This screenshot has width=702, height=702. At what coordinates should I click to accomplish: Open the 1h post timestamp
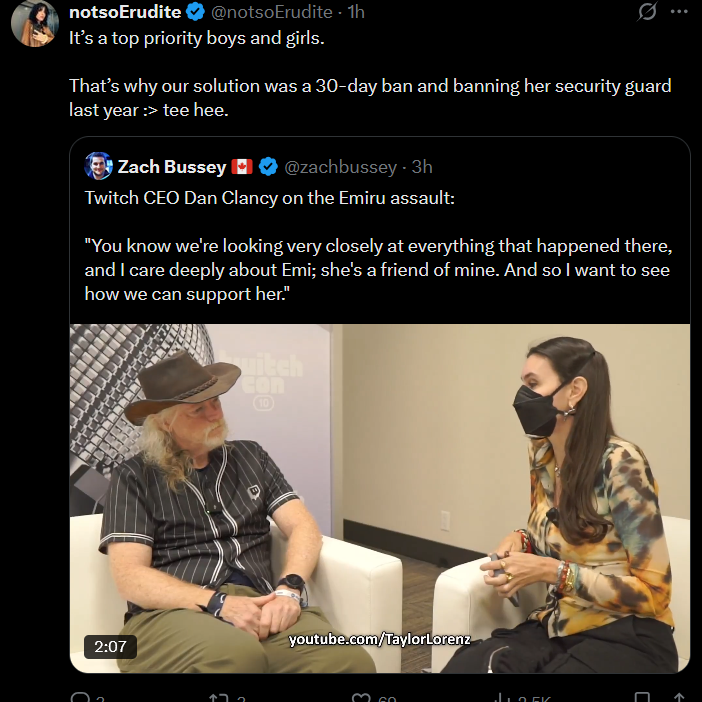356,12
